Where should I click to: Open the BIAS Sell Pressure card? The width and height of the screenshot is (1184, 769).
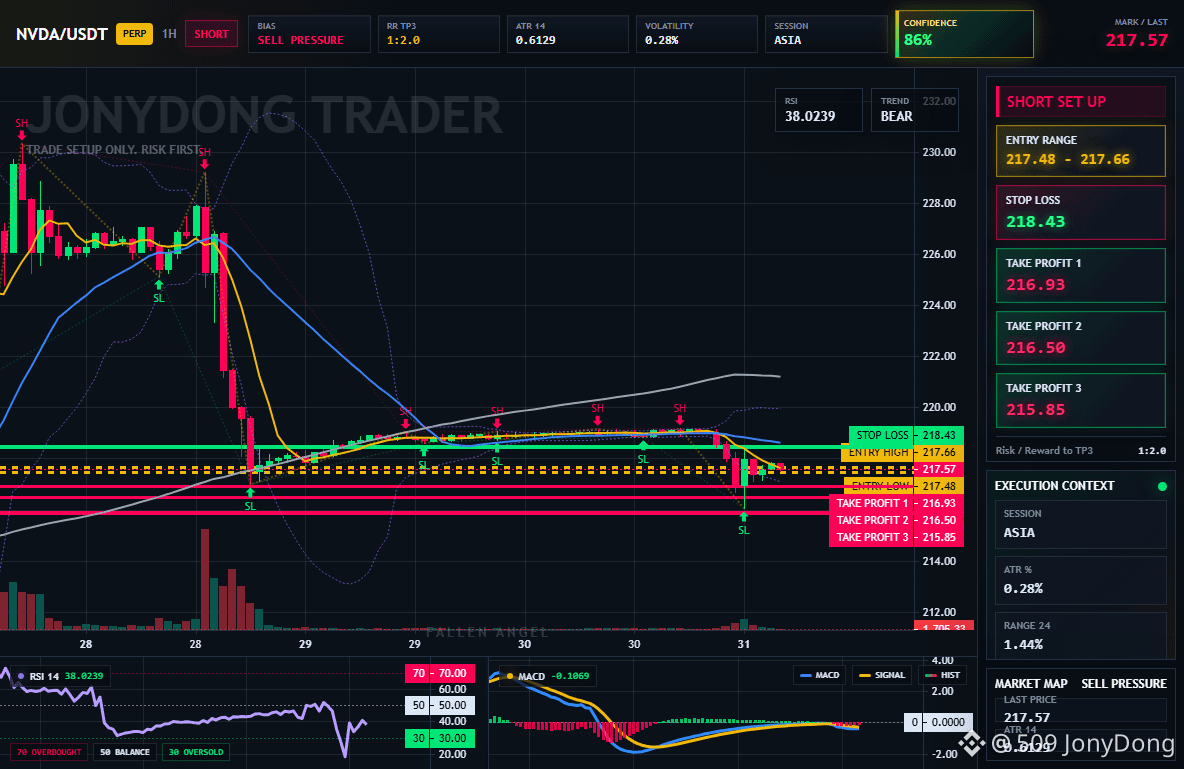(310, 34)
